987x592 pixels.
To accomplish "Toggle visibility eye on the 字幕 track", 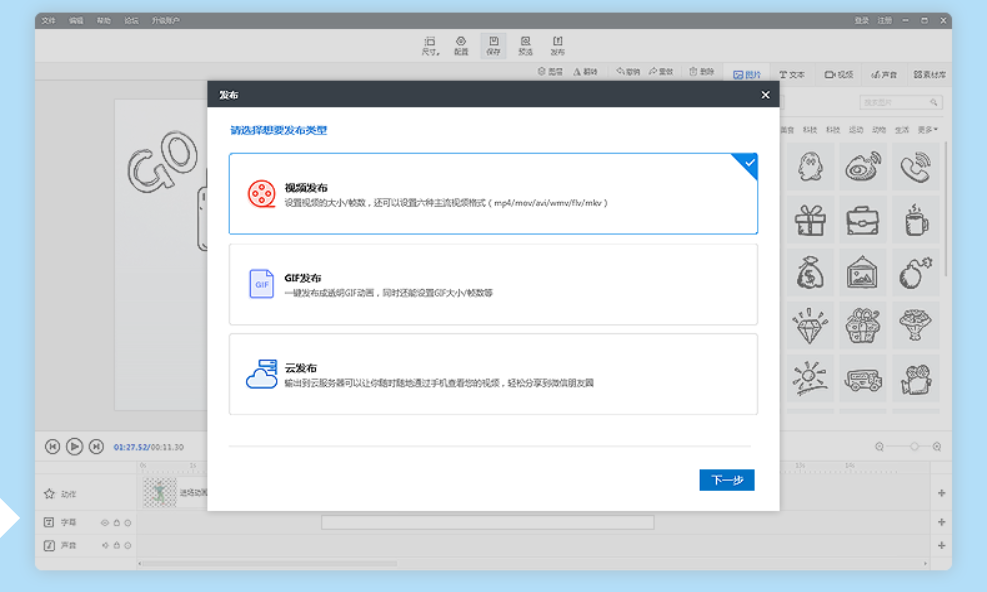I will coord(105,523).
